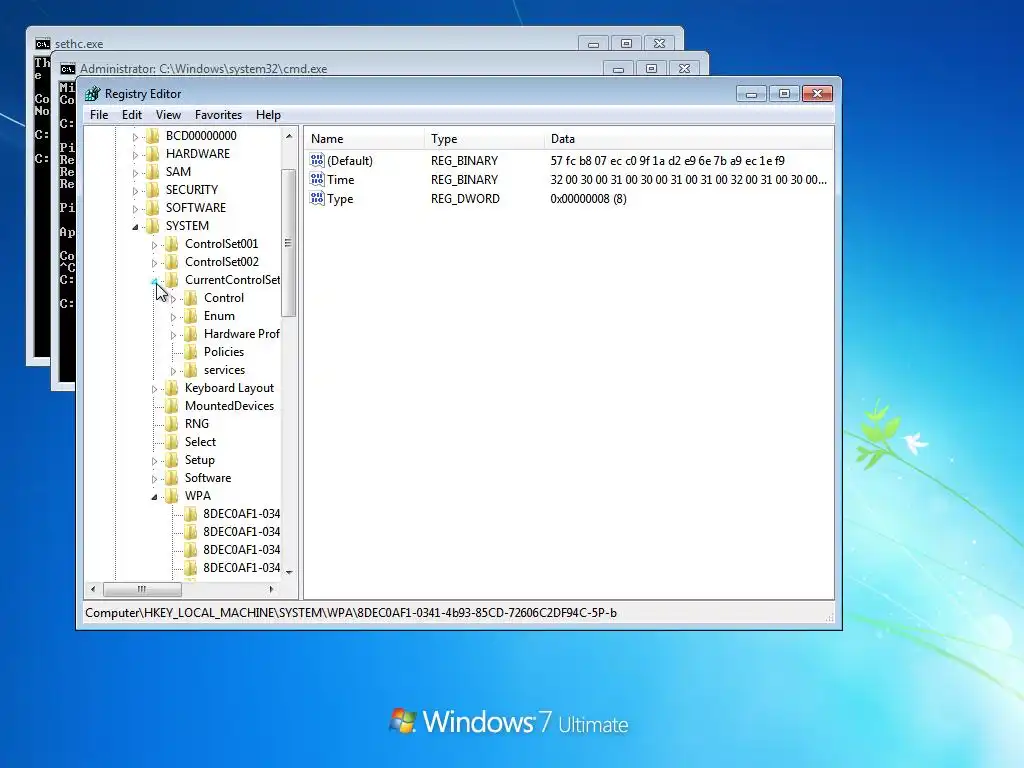1024x768 pixels.
Task: Select the services folder icon
Action: click(191, 370)
